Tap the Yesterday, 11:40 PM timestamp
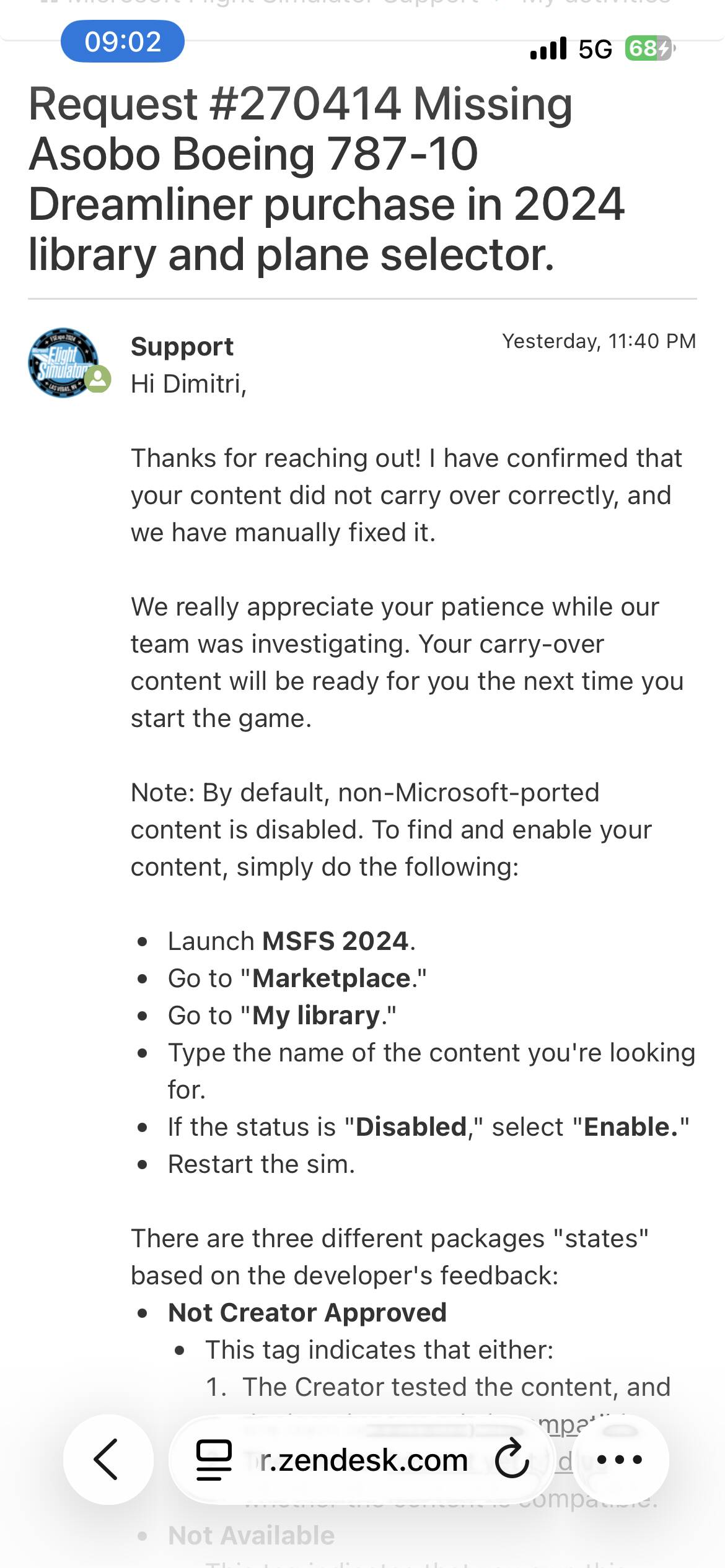 pyautogui.click(x=599, y=341)
